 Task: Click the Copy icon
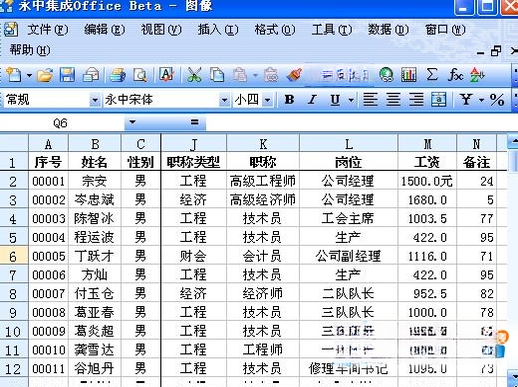[217, 75]
